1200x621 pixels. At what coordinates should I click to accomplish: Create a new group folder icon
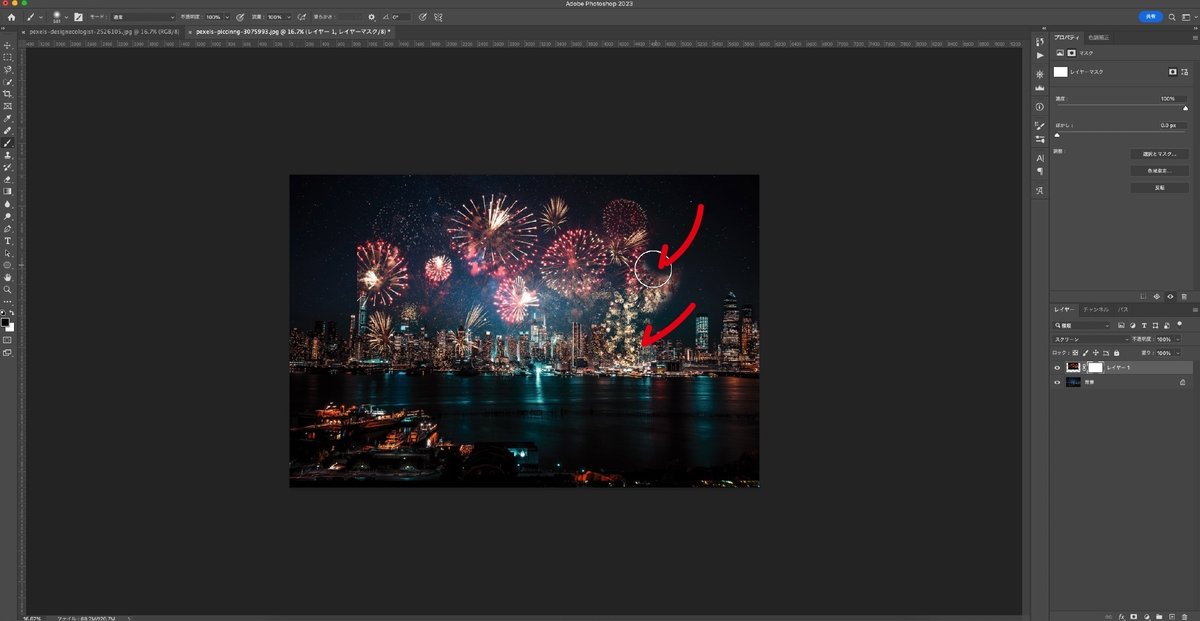[1159, 615]
